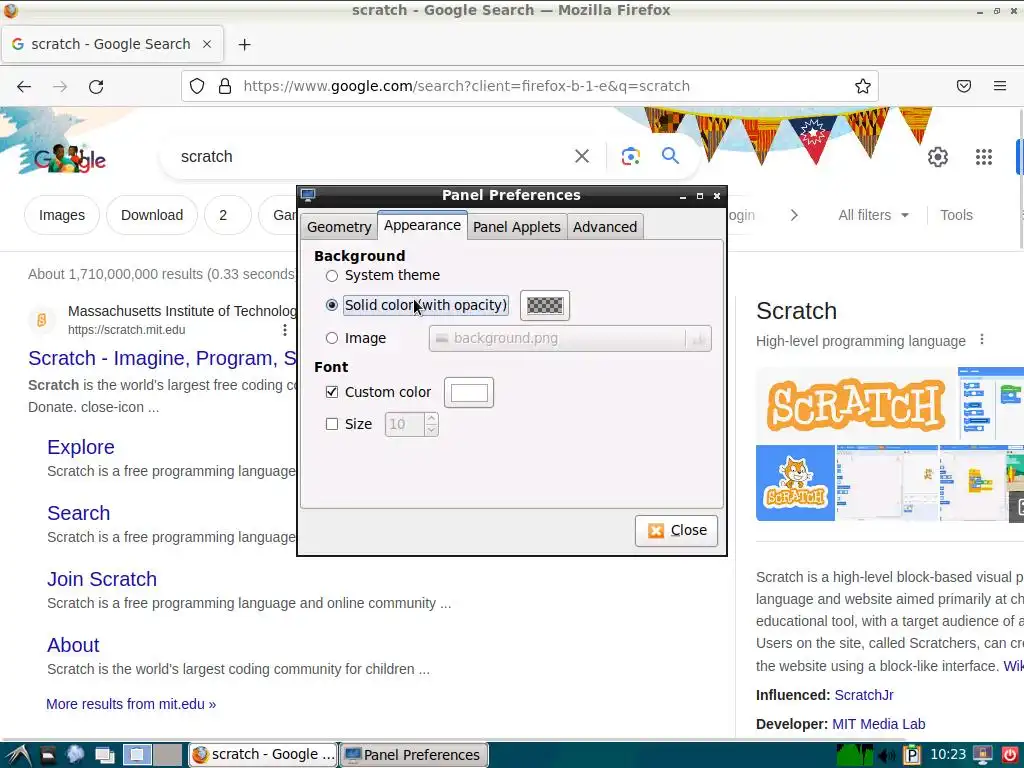Viewport: 1024px width, 768px height.
Task: Open ScratchJr influenced link
Action: click(864, 695)
